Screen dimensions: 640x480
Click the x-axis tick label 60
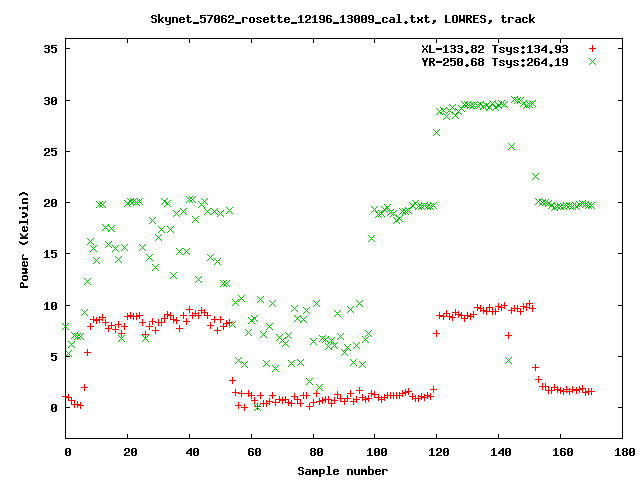(x=254, y=452)
